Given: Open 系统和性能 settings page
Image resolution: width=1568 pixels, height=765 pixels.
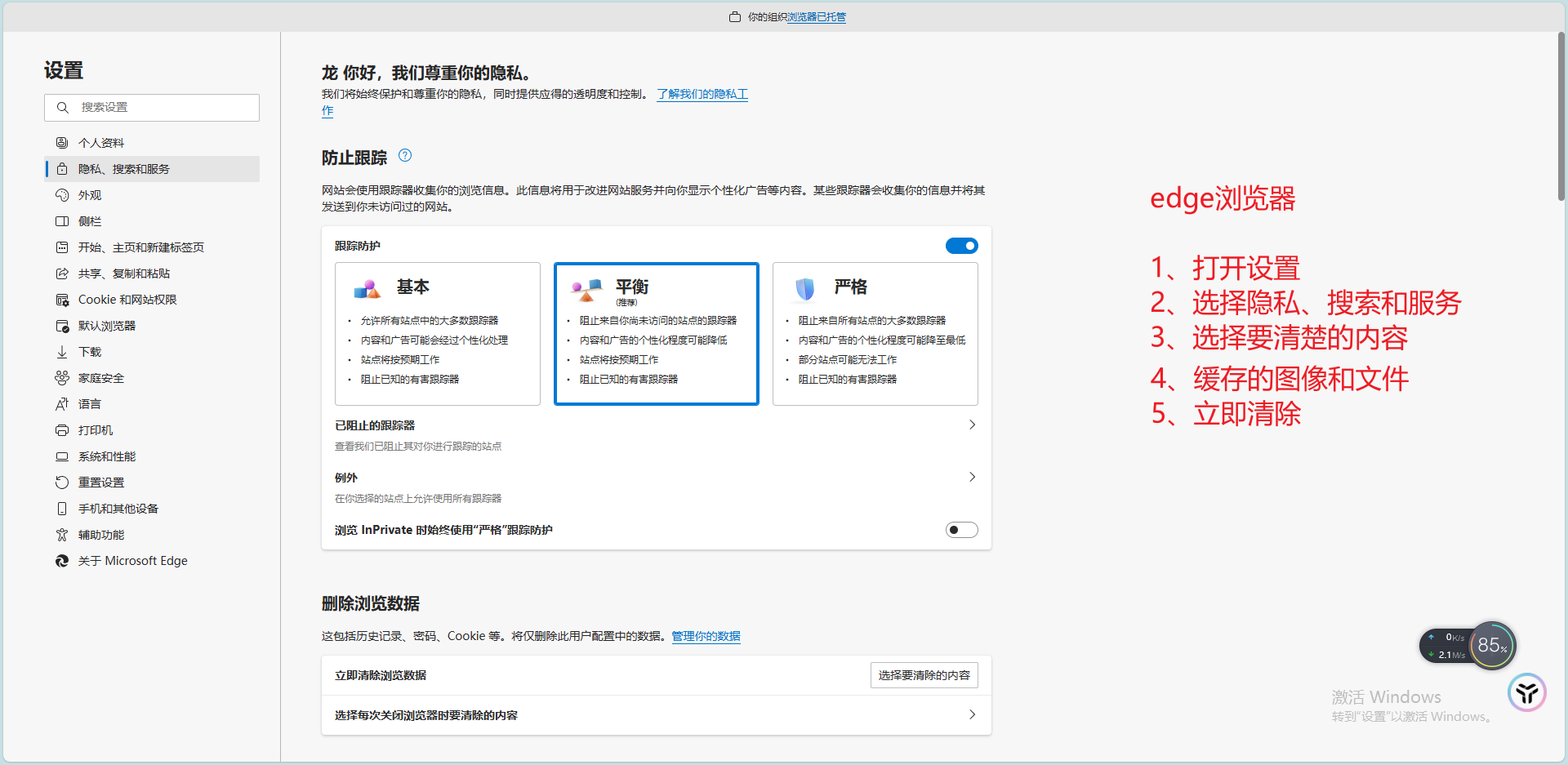Looking at the screenshot, I should 152,456.
